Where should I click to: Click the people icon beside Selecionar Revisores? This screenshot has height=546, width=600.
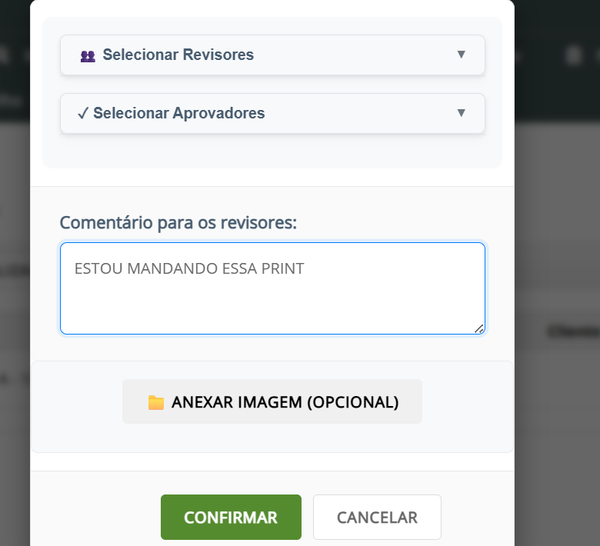point(88,56)
